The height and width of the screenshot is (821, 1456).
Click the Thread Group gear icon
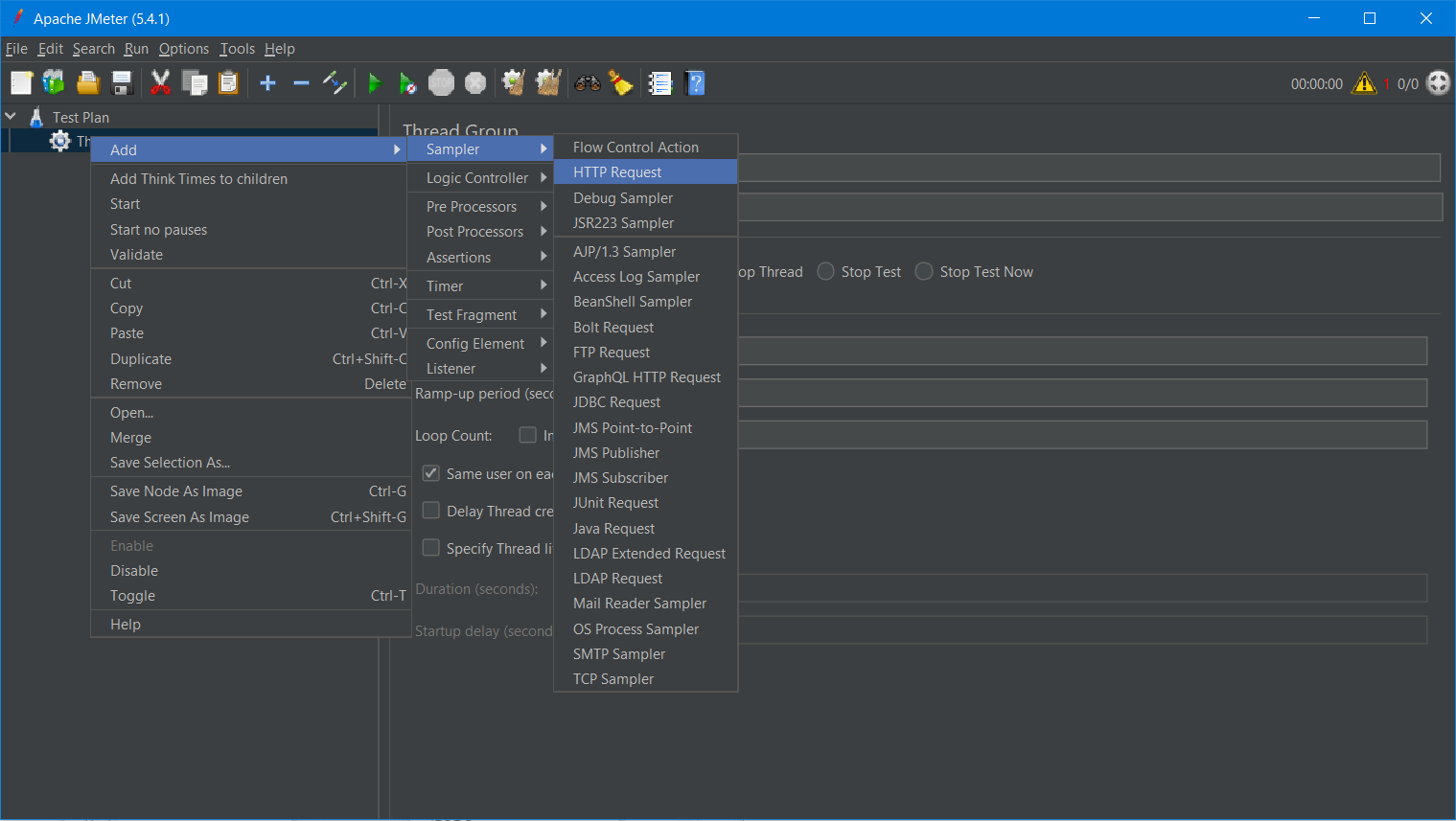coord(60,141)
